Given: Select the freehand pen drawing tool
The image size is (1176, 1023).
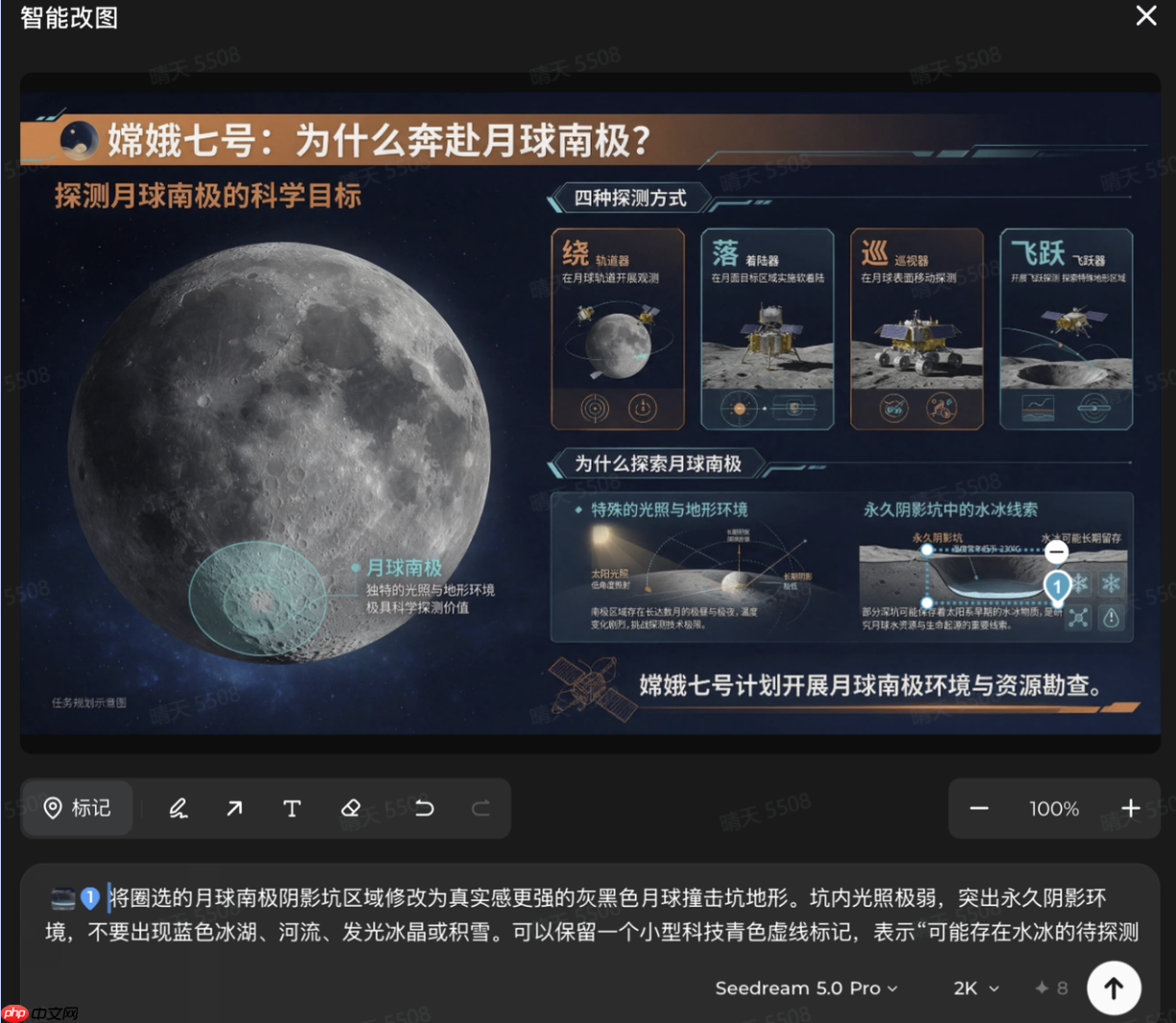Looking at the screenshot, I should point(178,808).
